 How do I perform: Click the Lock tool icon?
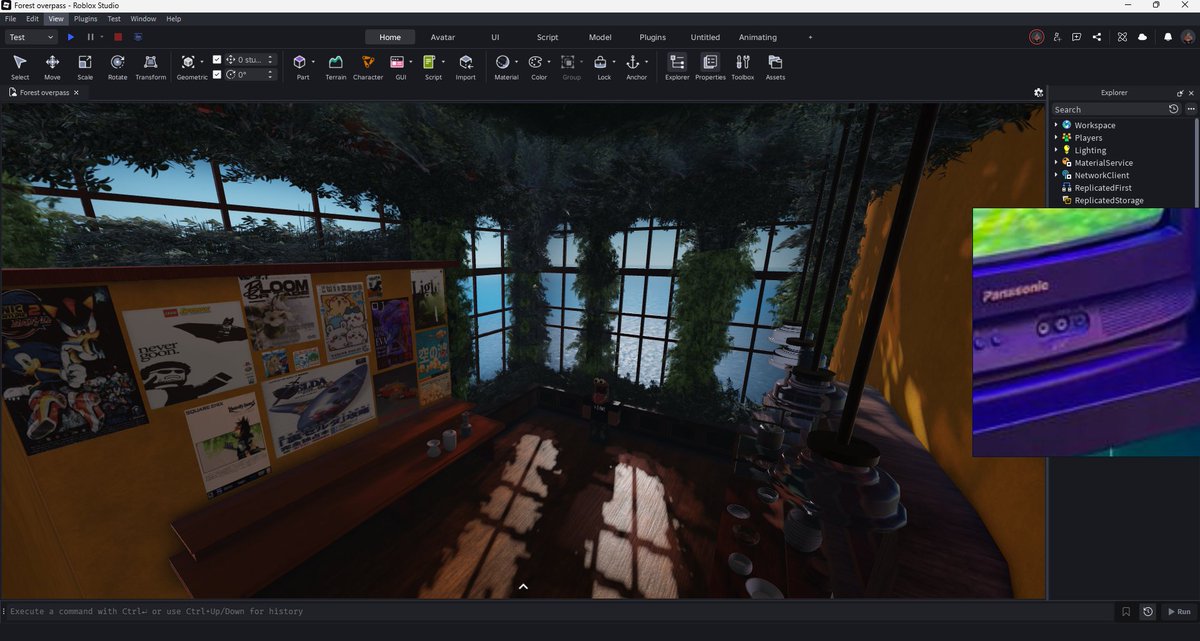point(600,62)
